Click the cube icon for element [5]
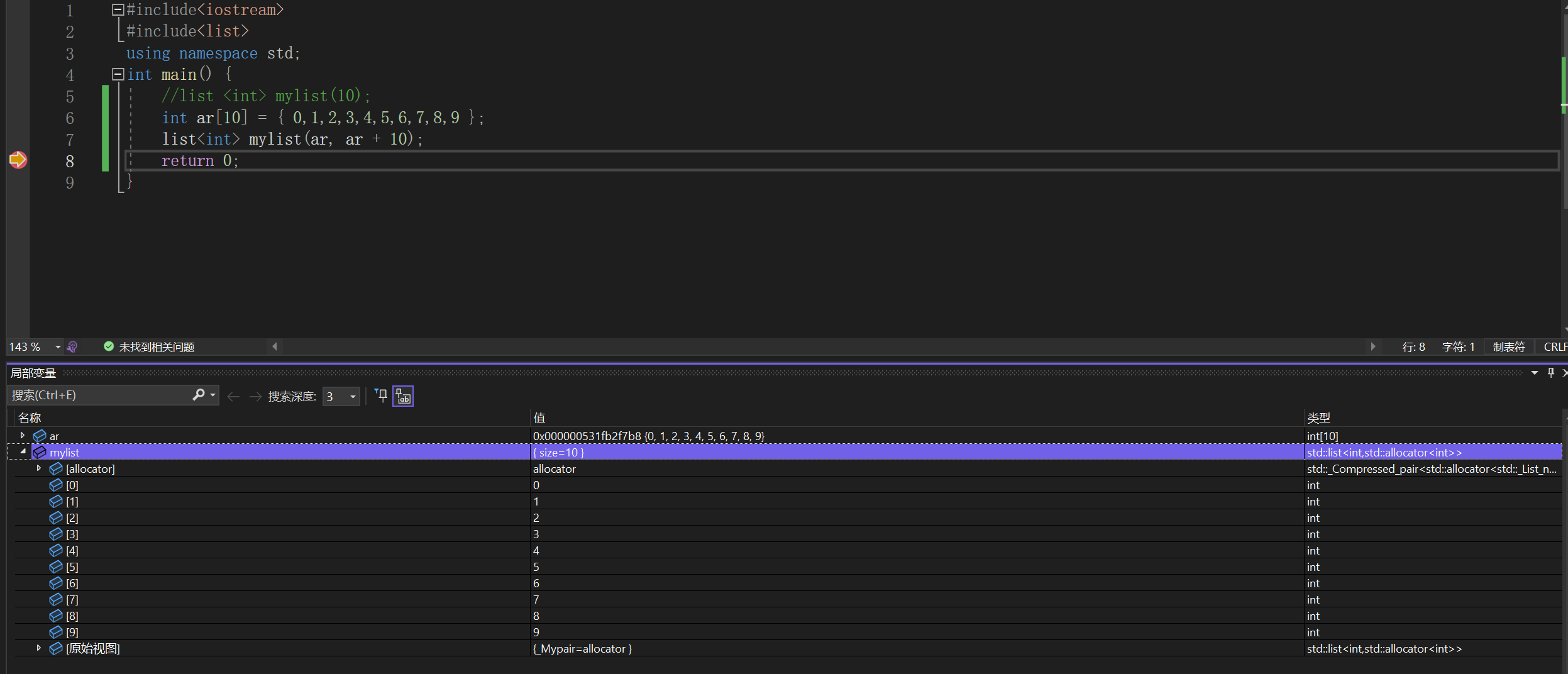Image resolution: width=1568 pixels, height=674 pixels. [x=56, y=566]
